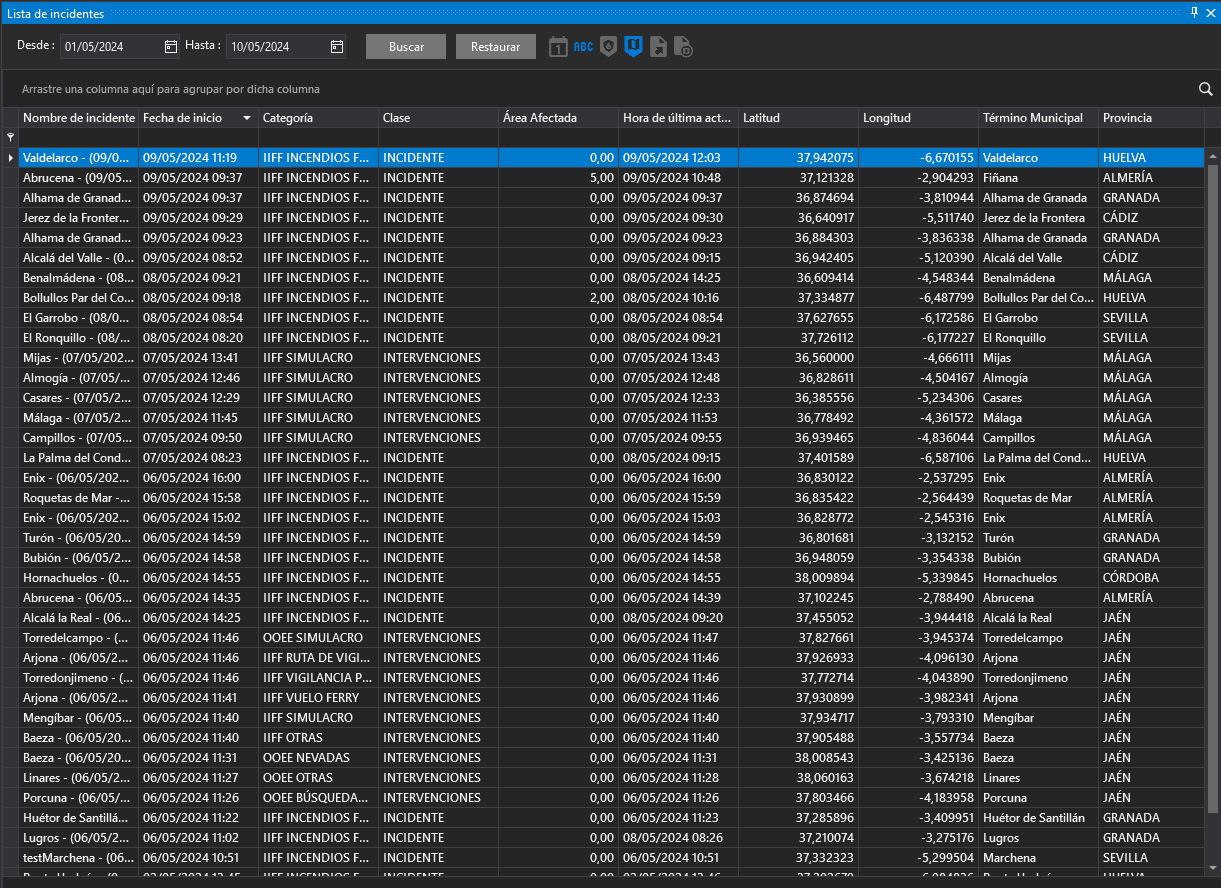Click the calendar day icon in toolbar

pyautogui.click(x=558, y=47)
